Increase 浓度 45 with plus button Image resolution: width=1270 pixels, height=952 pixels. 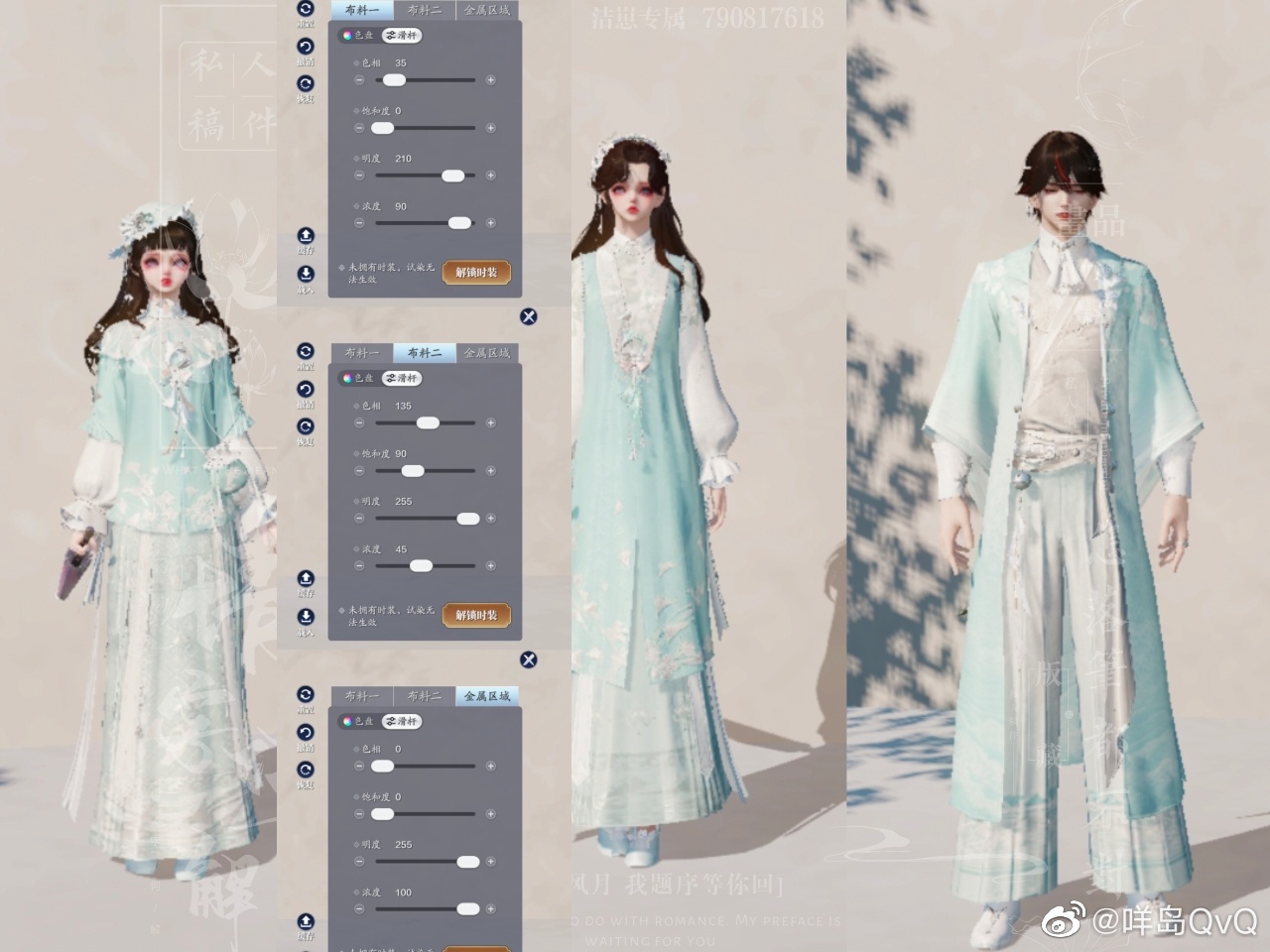(x=490, y=566)
